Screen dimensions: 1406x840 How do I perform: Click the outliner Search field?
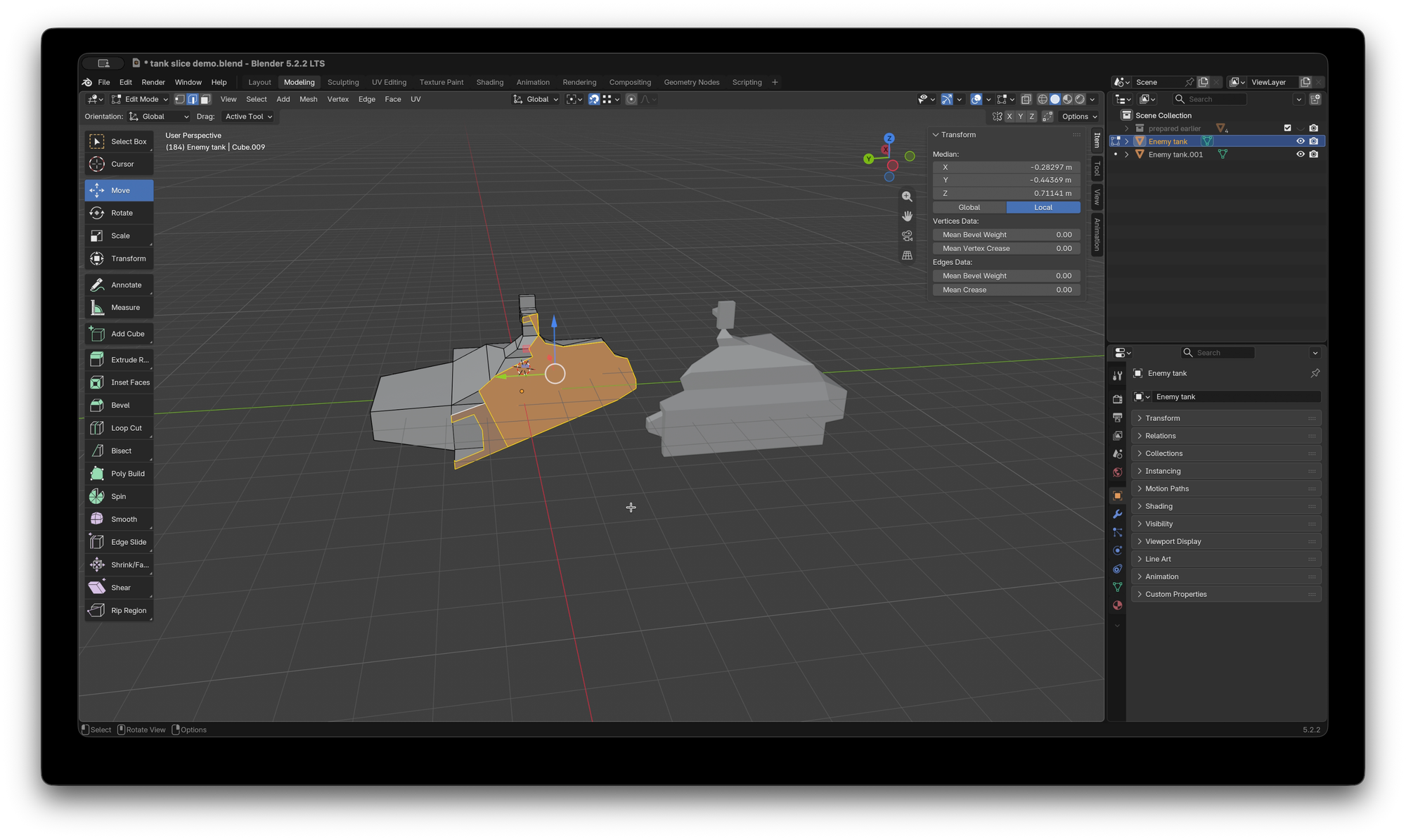pyautogui.click(x=1209, y=99)
